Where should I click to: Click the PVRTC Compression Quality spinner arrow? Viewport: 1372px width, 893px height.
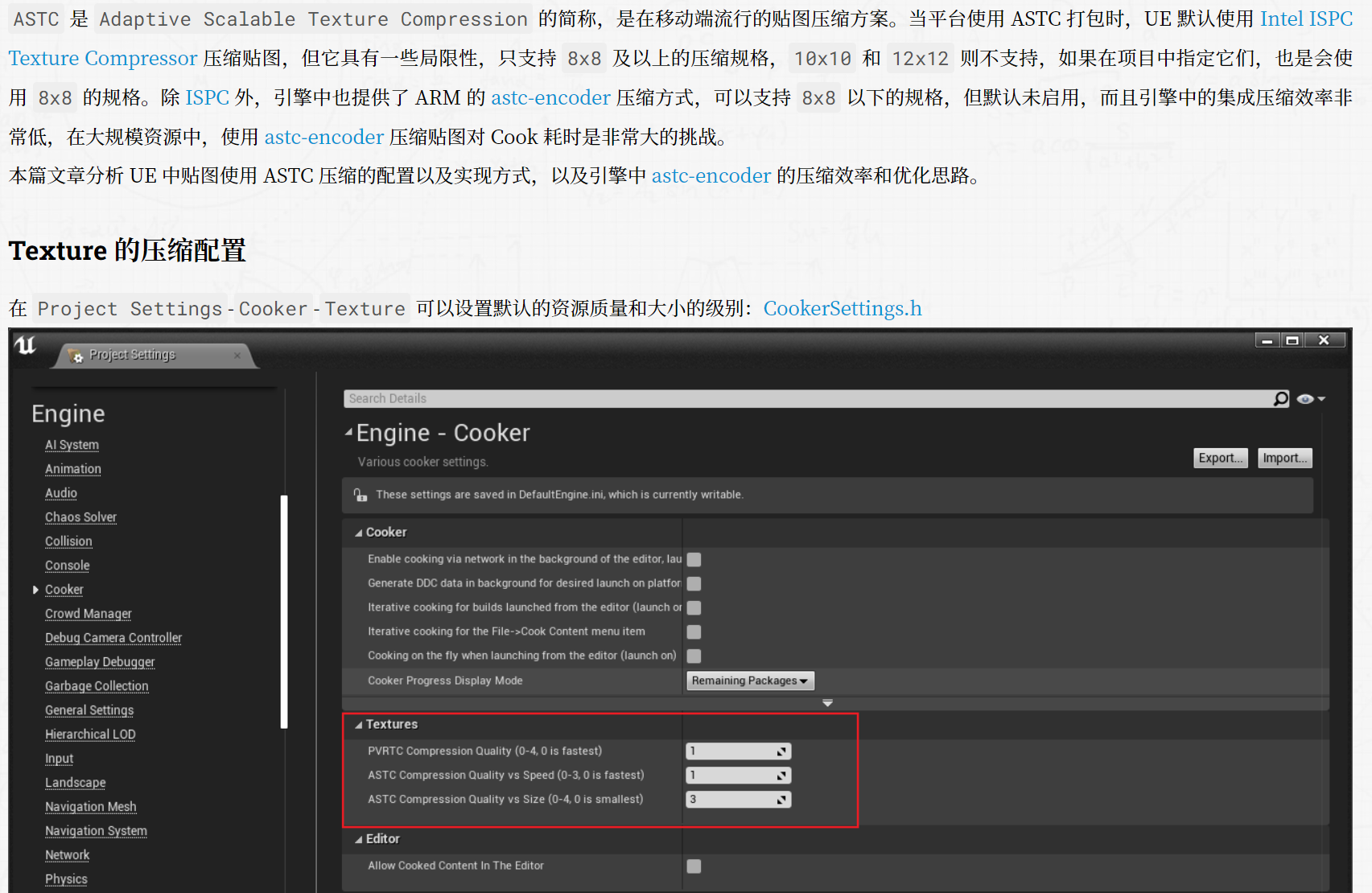click(x=781, y=751)
